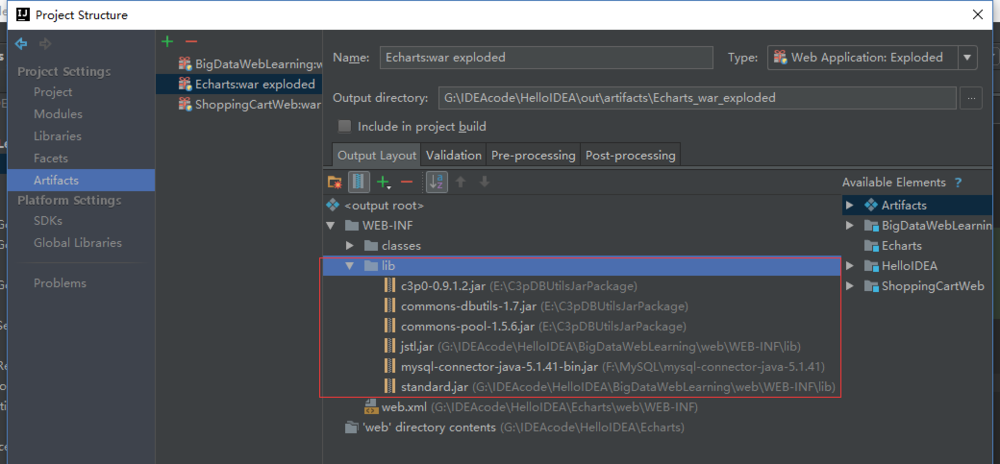The height and width of the screenshot is (464, 1000).
Task: Toggle sort elements by names and types
Action: pos(437,182)
